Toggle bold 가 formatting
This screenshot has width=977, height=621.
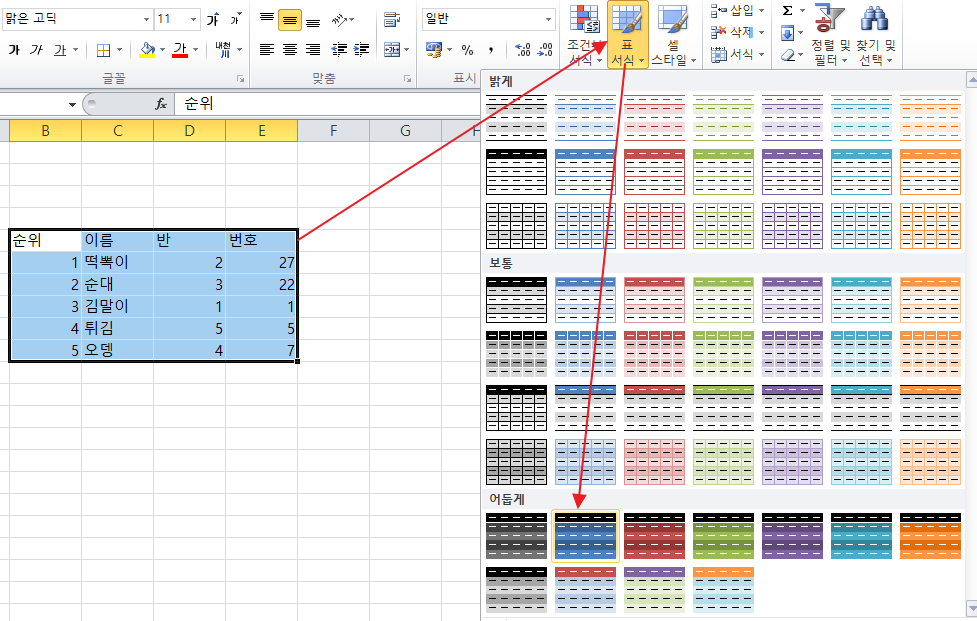[14, 50]
